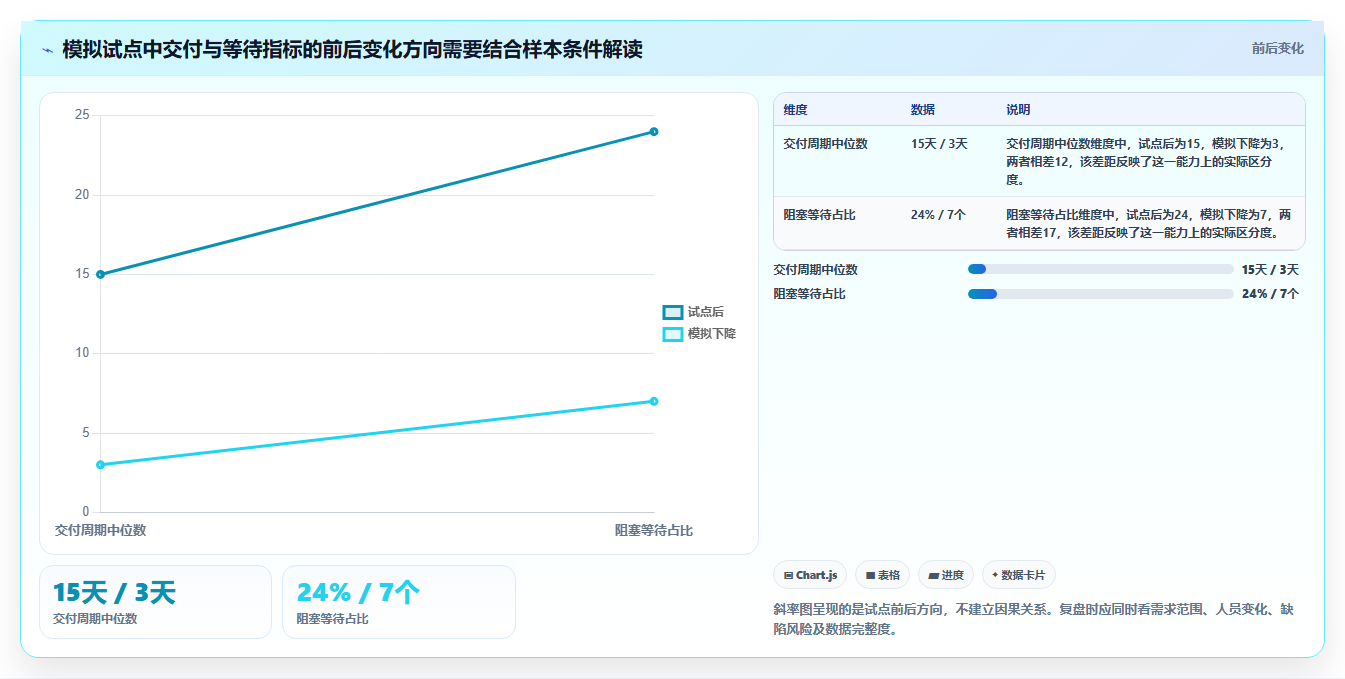
Task: Click the 交付周期中位数 progress row label
Action: coord(815,269)
